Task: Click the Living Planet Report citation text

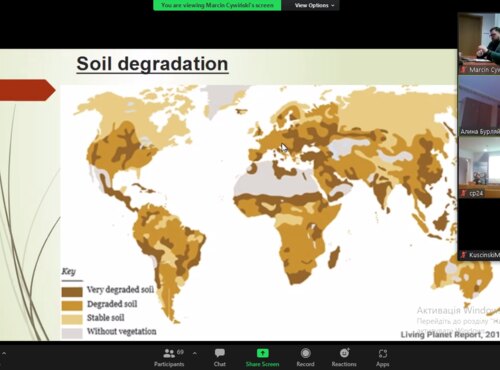Action: pyautogui.click(x=450, y=334)
